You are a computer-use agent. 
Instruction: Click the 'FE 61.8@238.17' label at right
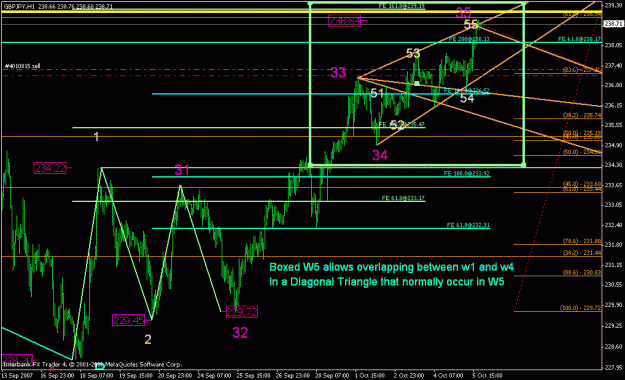point(580,39)
